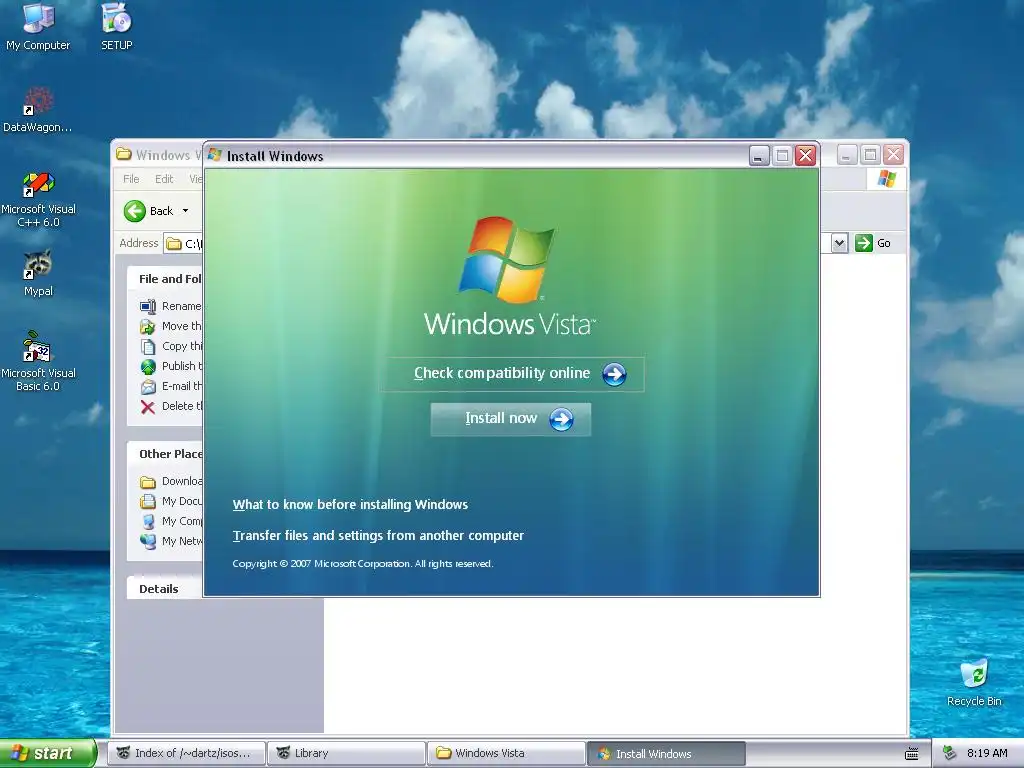Select the Recycle Bin icon

coord(974,683)
